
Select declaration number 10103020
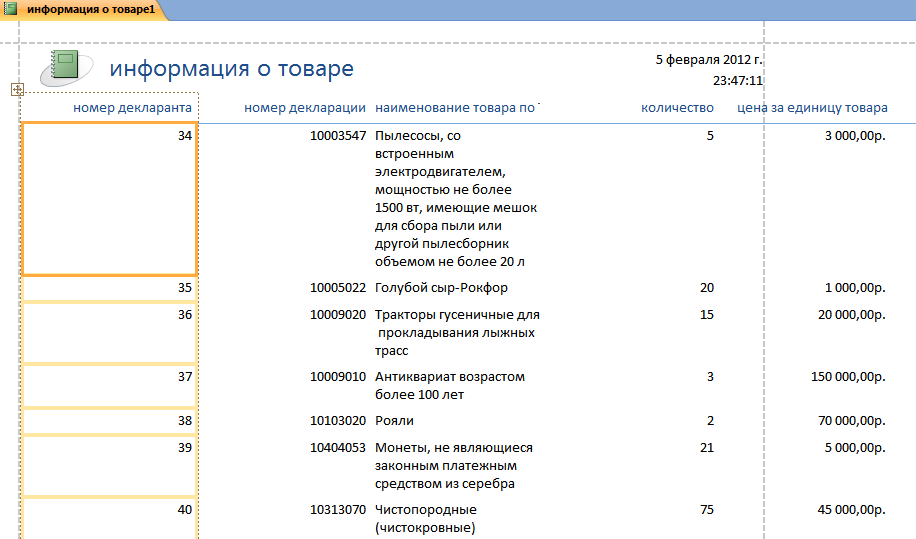tap(338, 420)
